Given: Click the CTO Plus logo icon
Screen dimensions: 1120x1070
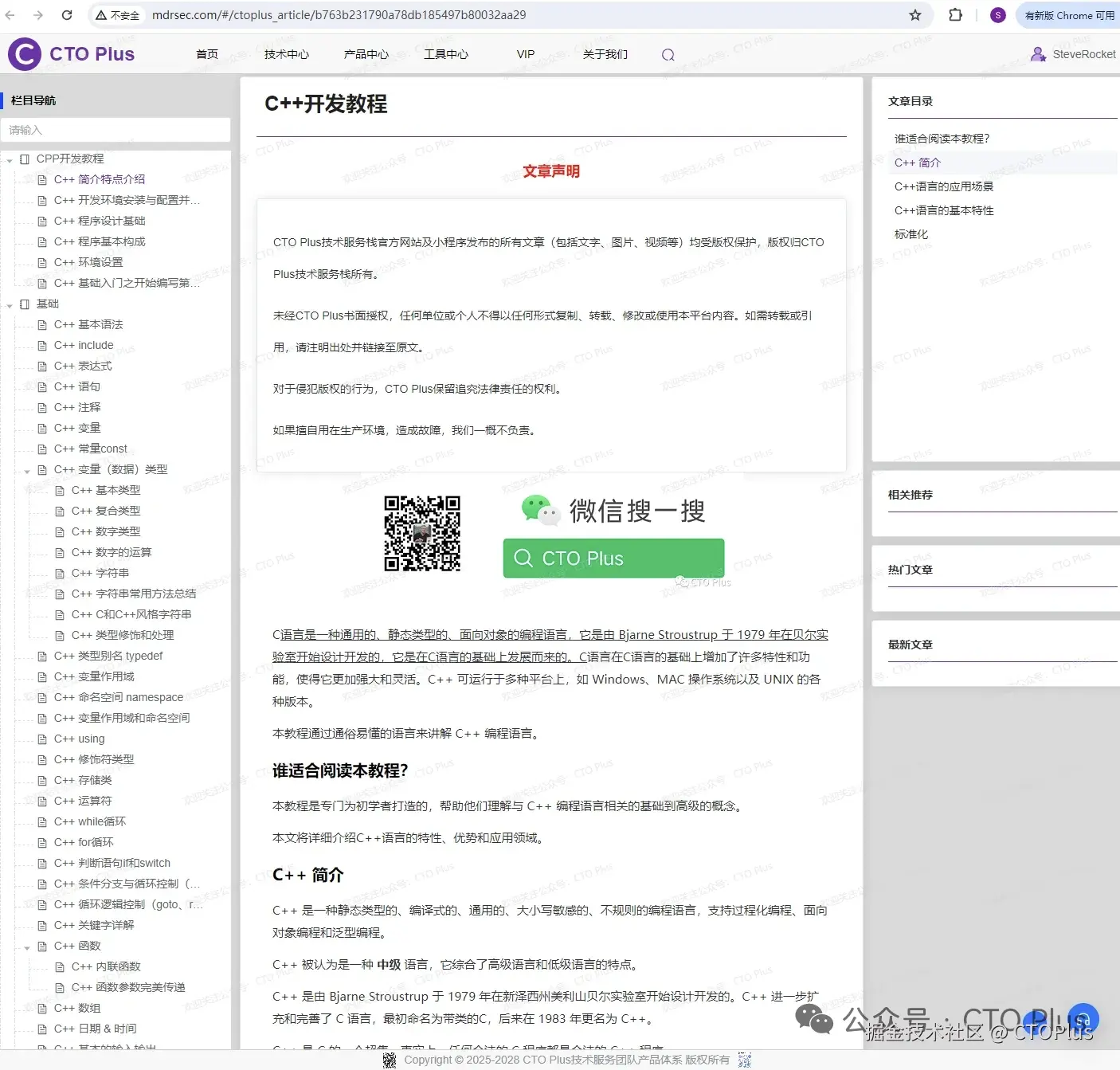Looking at the screenshot, I should (24, 53).
